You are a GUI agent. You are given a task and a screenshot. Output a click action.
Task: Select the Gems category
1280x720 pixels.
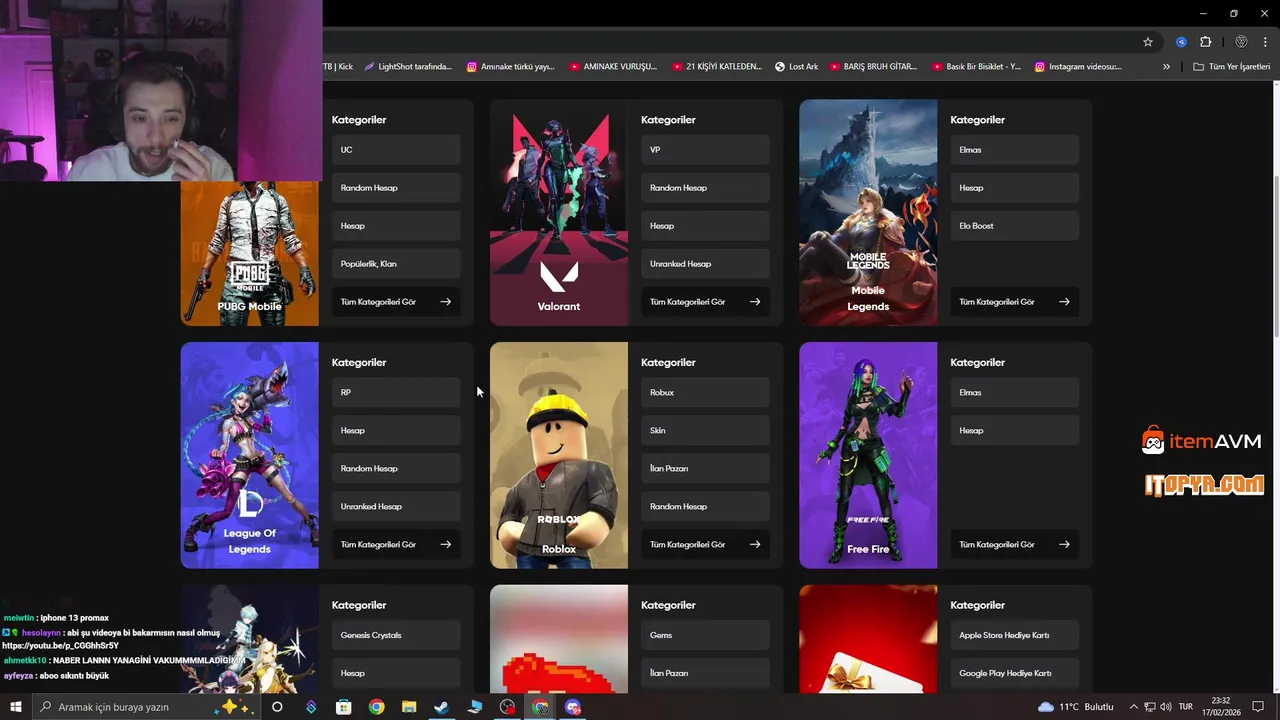705,636
